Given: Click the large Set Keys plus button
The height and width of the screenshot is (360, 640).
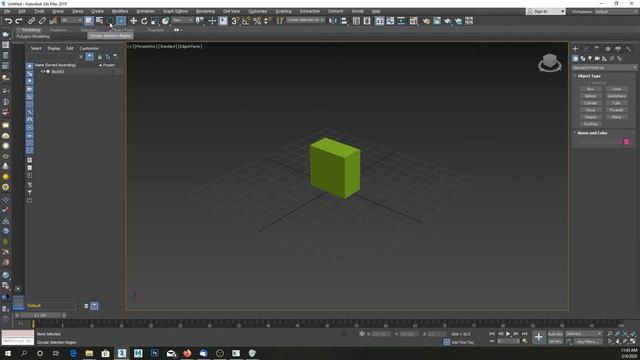Looking at the screenshot, I should tap(539, 337).
